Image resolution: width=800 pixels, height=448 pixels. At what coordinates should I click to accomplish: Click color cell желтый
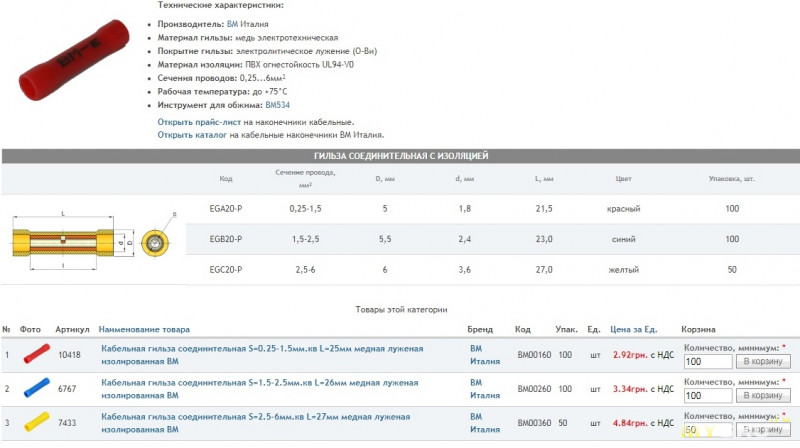(623, 270)
